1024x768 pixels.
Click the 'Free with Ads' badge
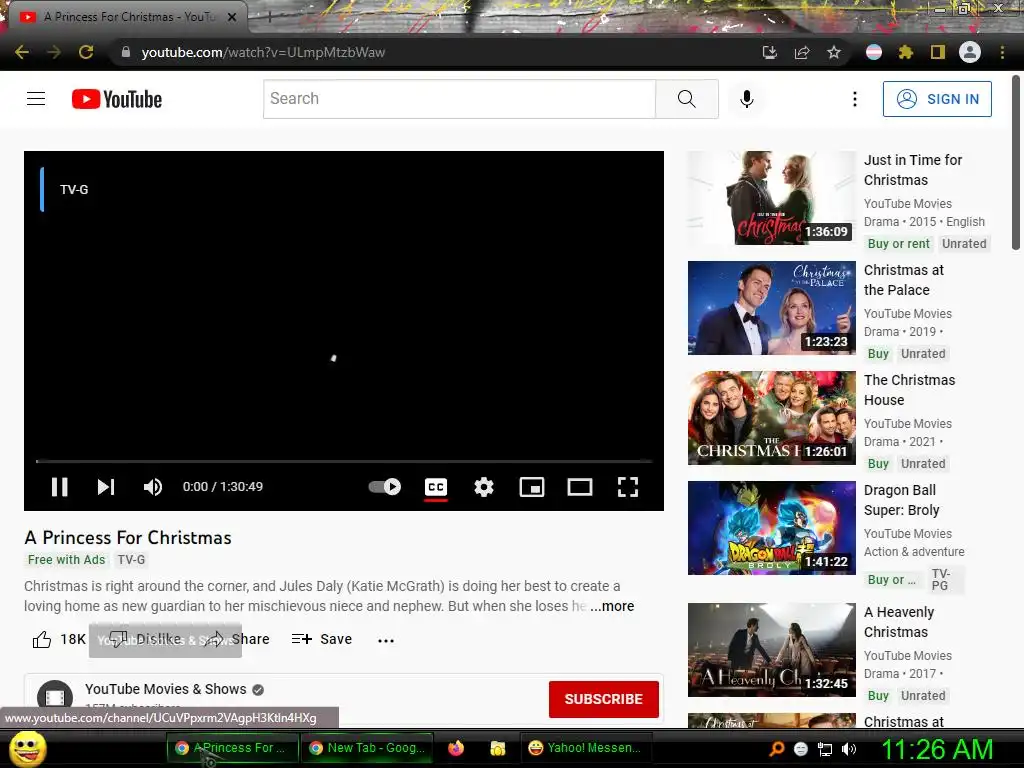(67, 560)
